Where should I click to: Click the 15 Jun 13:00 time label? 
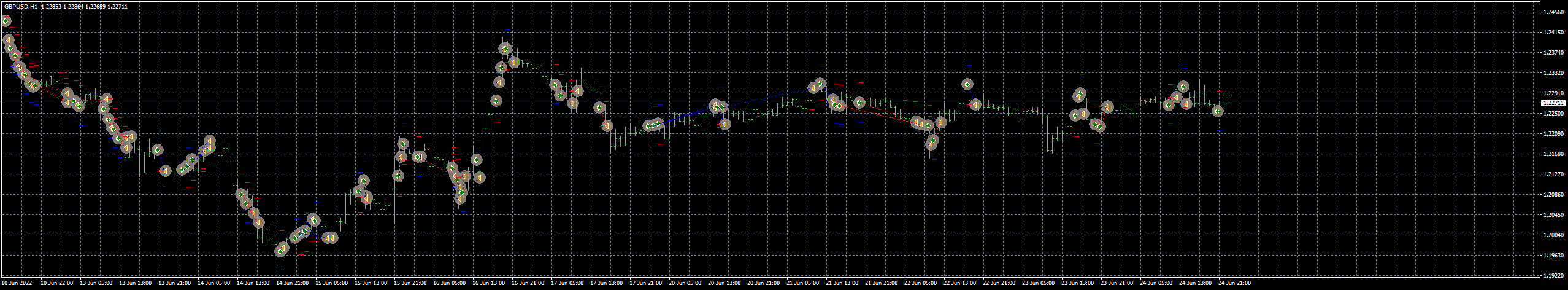point(371,284)
